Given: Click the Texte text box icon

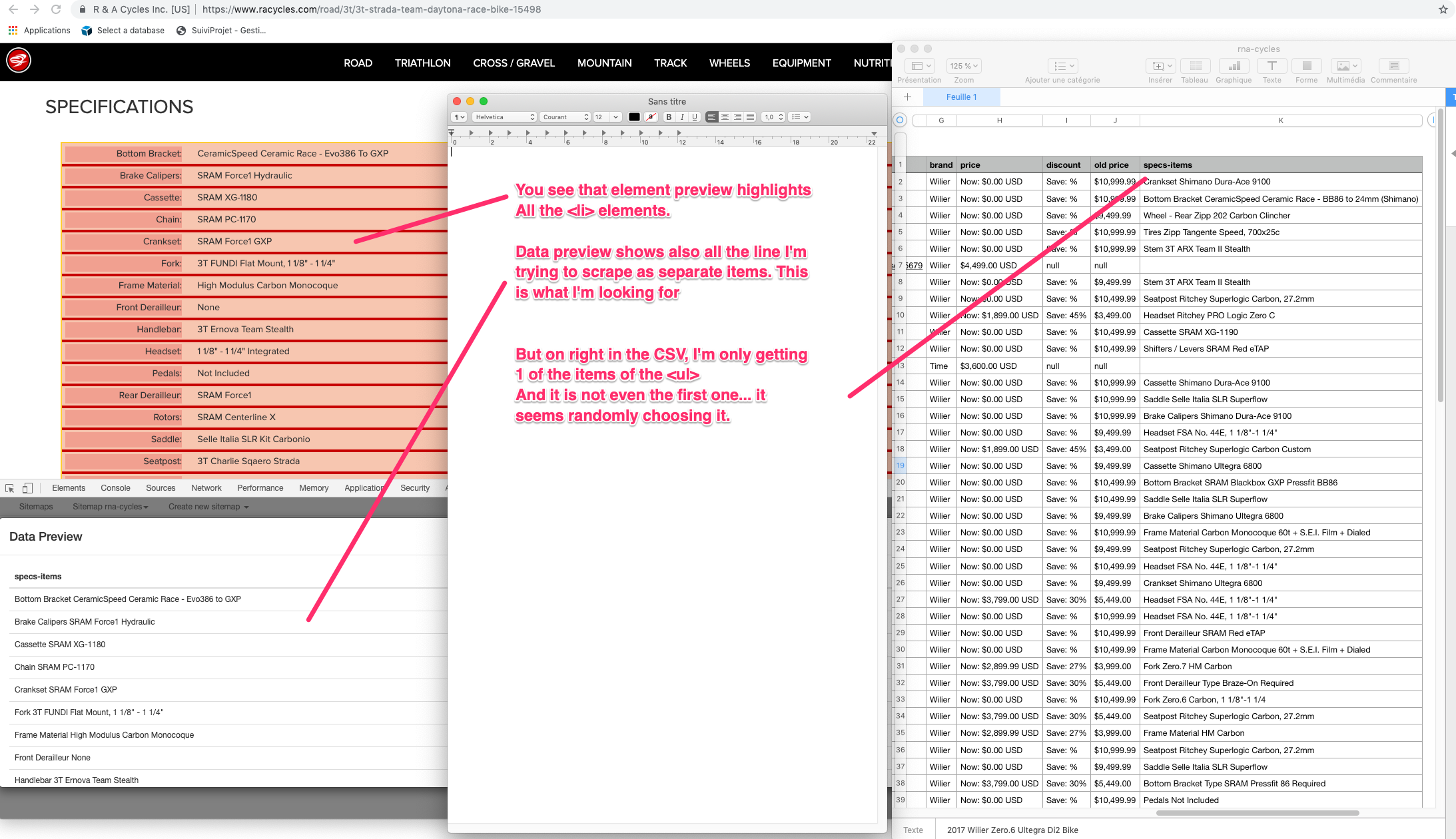Looking at the screenshot, I should tap(1272, 66).
